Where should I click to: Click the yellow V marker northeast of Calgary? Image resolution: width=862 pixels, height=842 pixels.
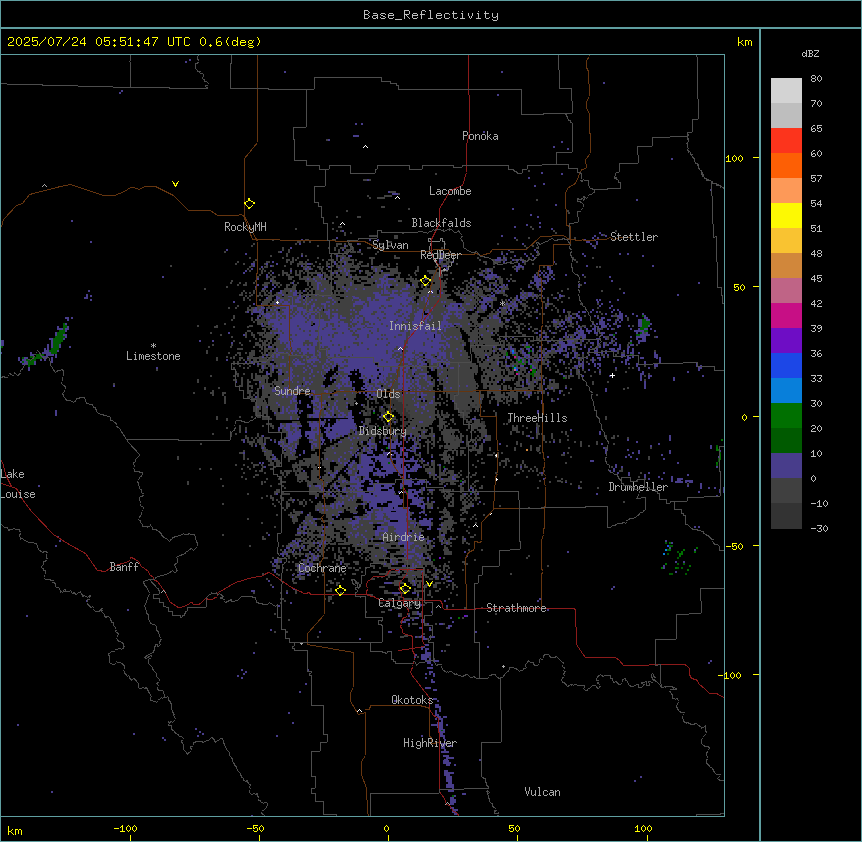(x=429, y=584)
